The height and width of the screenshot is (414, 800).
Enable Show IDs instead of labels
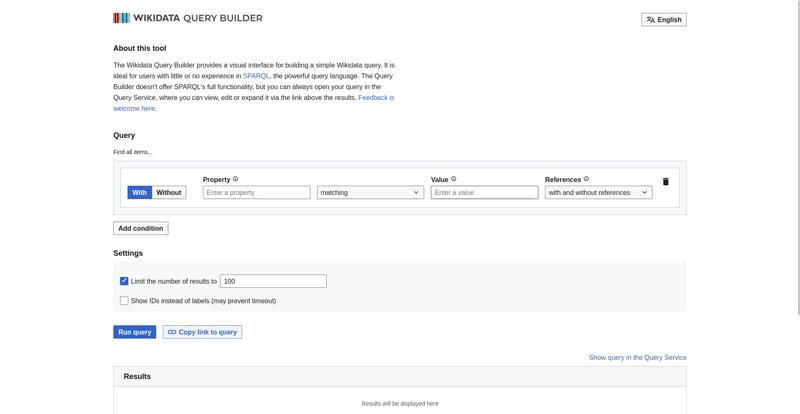pyautogui.click(x=124, y=300)
